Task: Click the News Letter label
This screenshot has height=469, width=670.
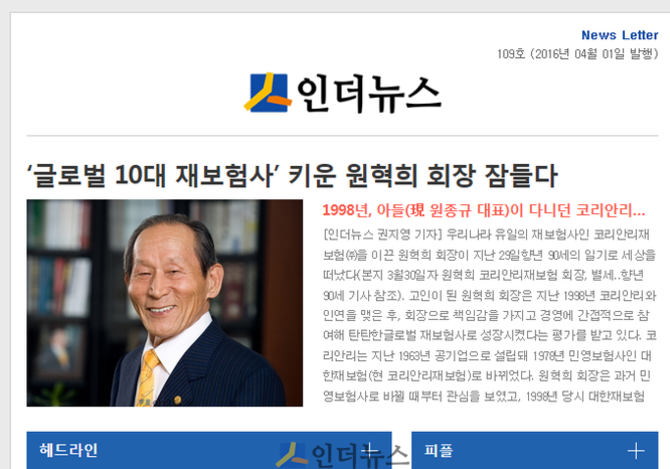Action: (x=620, y=35)
